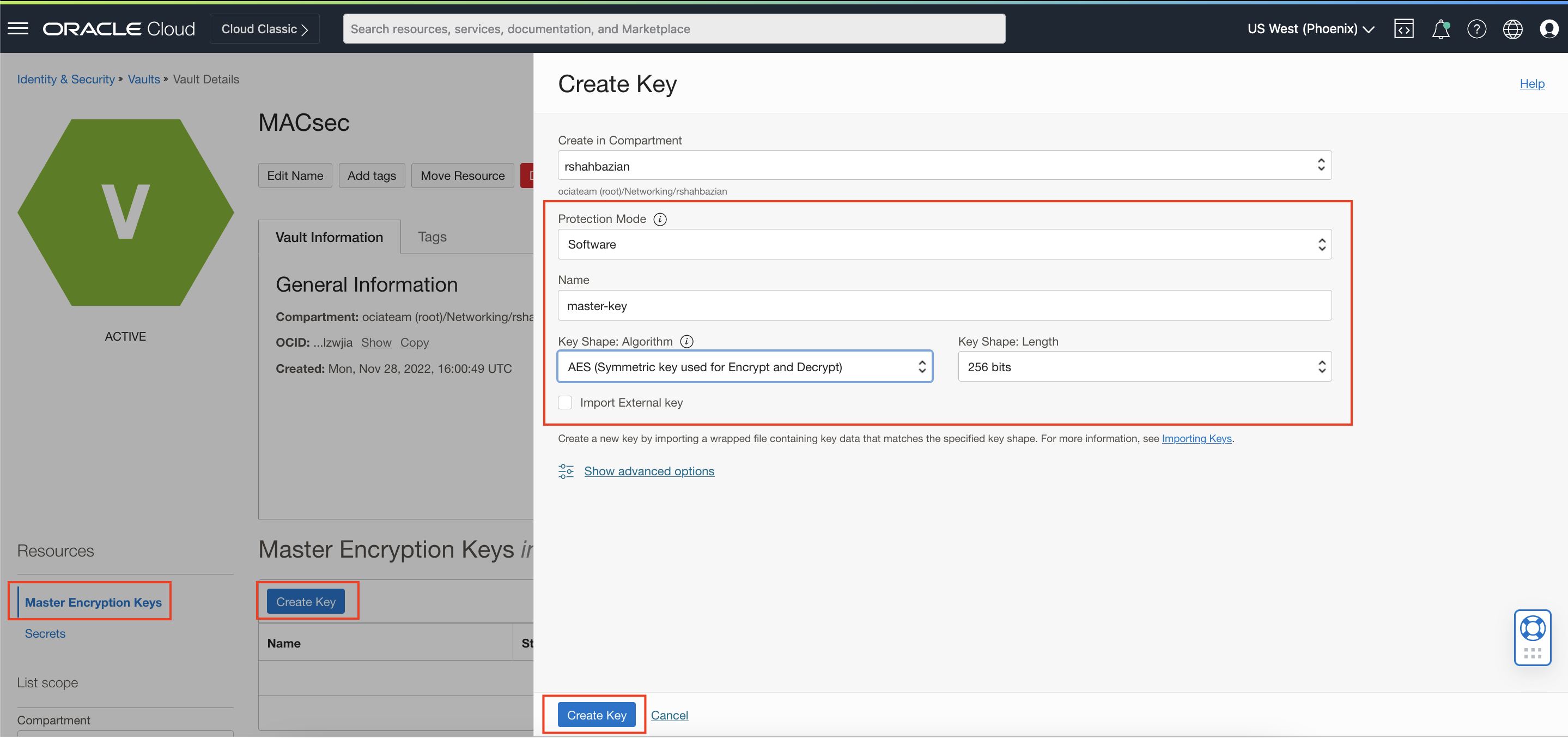Open the Key Shape Length dropdown
The height and width of the screenshot is (738, 1568).
tap(1144, 367)
